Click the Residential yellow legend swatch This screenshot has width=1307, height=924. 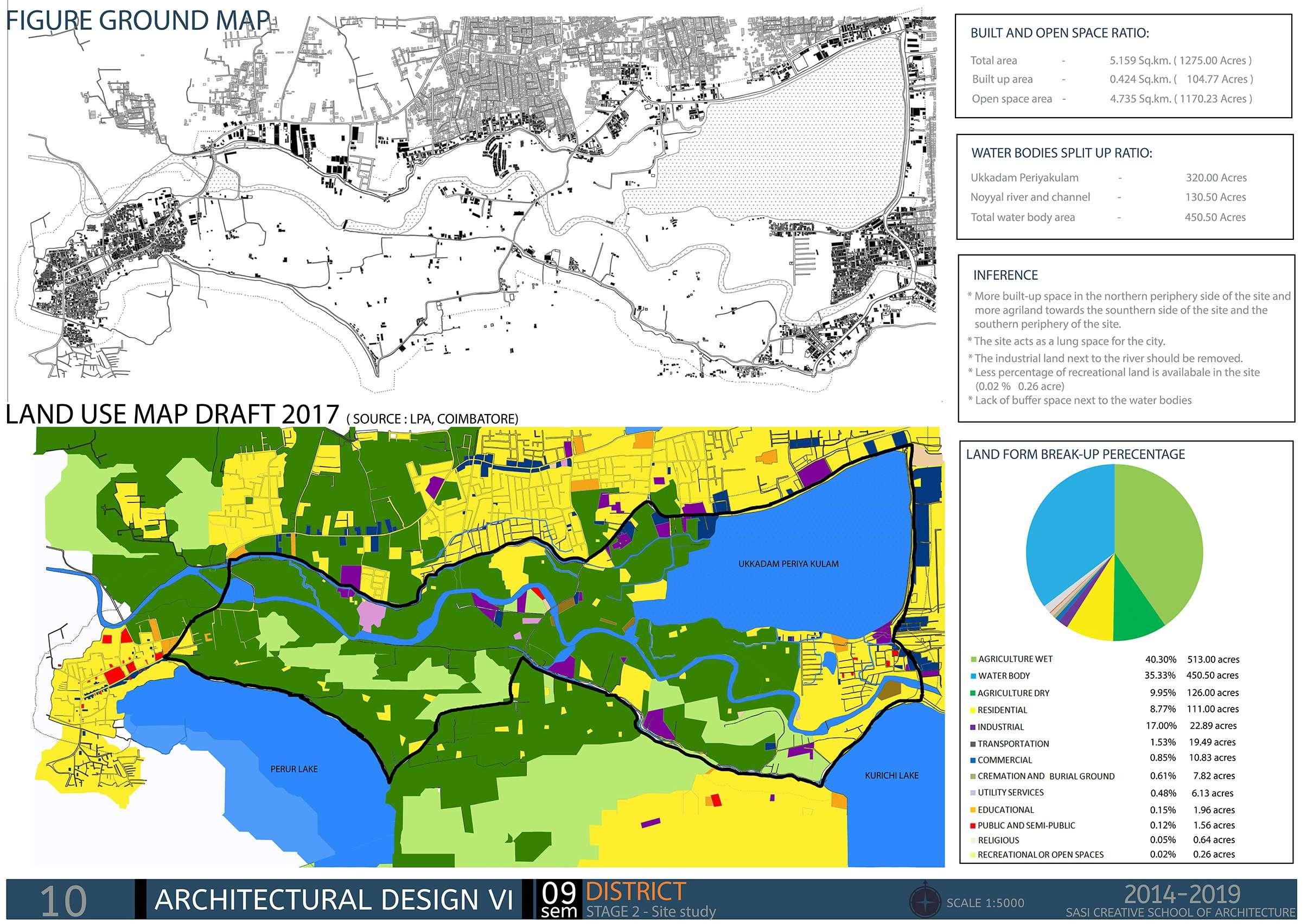point(974,711)
